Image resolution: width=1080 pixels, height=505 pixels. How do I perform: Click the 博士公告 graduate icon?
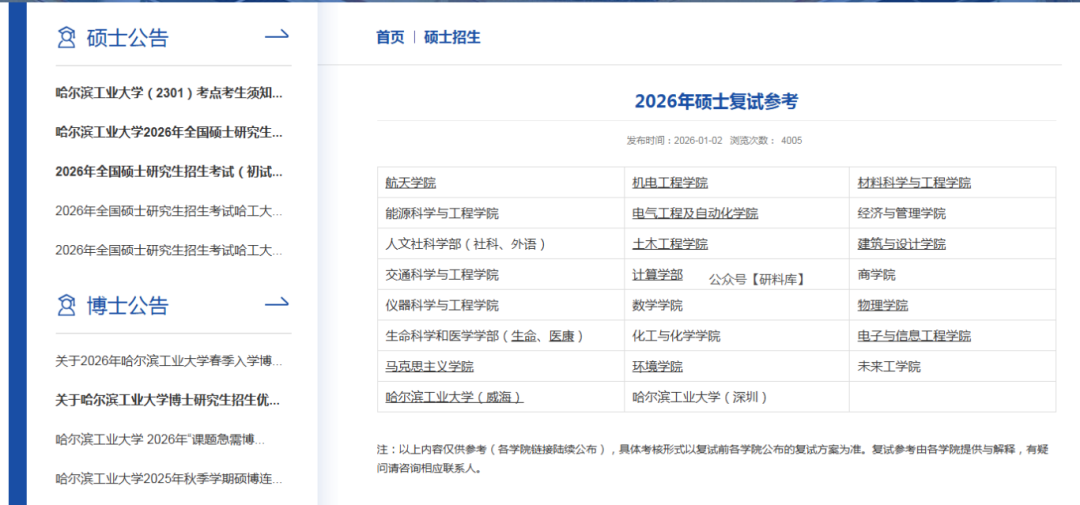click(67, 305)
